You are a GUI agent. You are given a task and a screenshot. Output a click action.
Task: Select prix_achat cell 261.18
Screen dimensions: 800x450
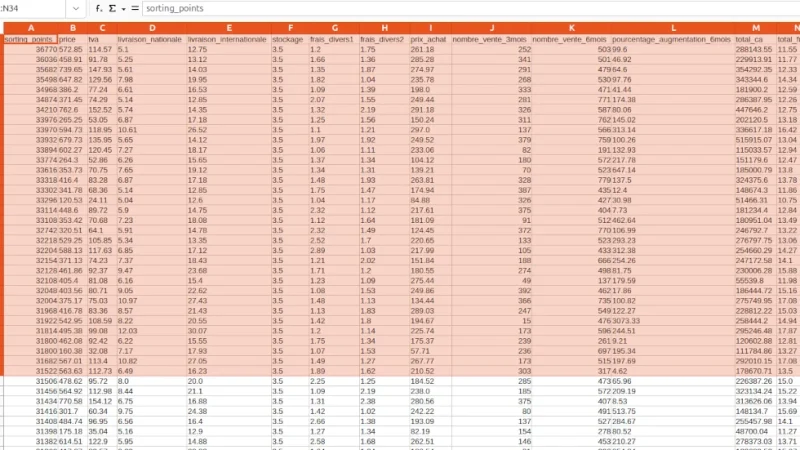[430, 49]
